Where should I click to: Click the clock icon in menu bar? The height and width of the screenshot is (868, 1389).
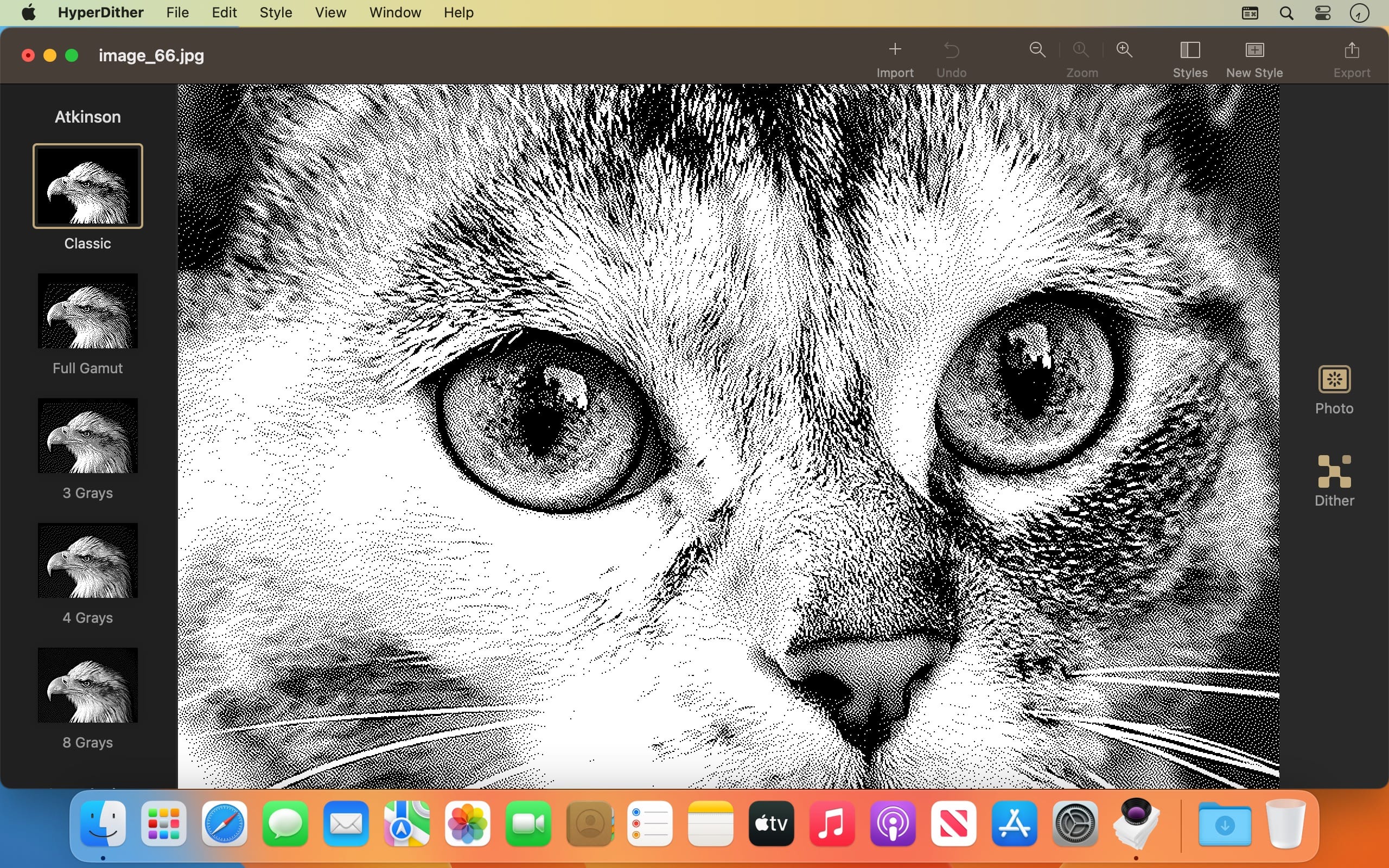click(1359, 13)
